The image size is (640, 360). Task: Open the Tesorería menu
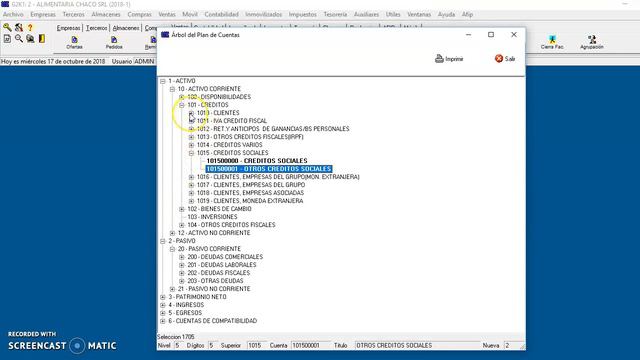point(335,14)
